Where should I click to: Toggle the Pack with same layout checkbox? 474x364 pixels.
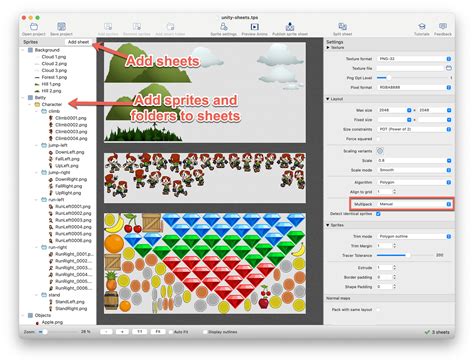(x=378, y=310)
